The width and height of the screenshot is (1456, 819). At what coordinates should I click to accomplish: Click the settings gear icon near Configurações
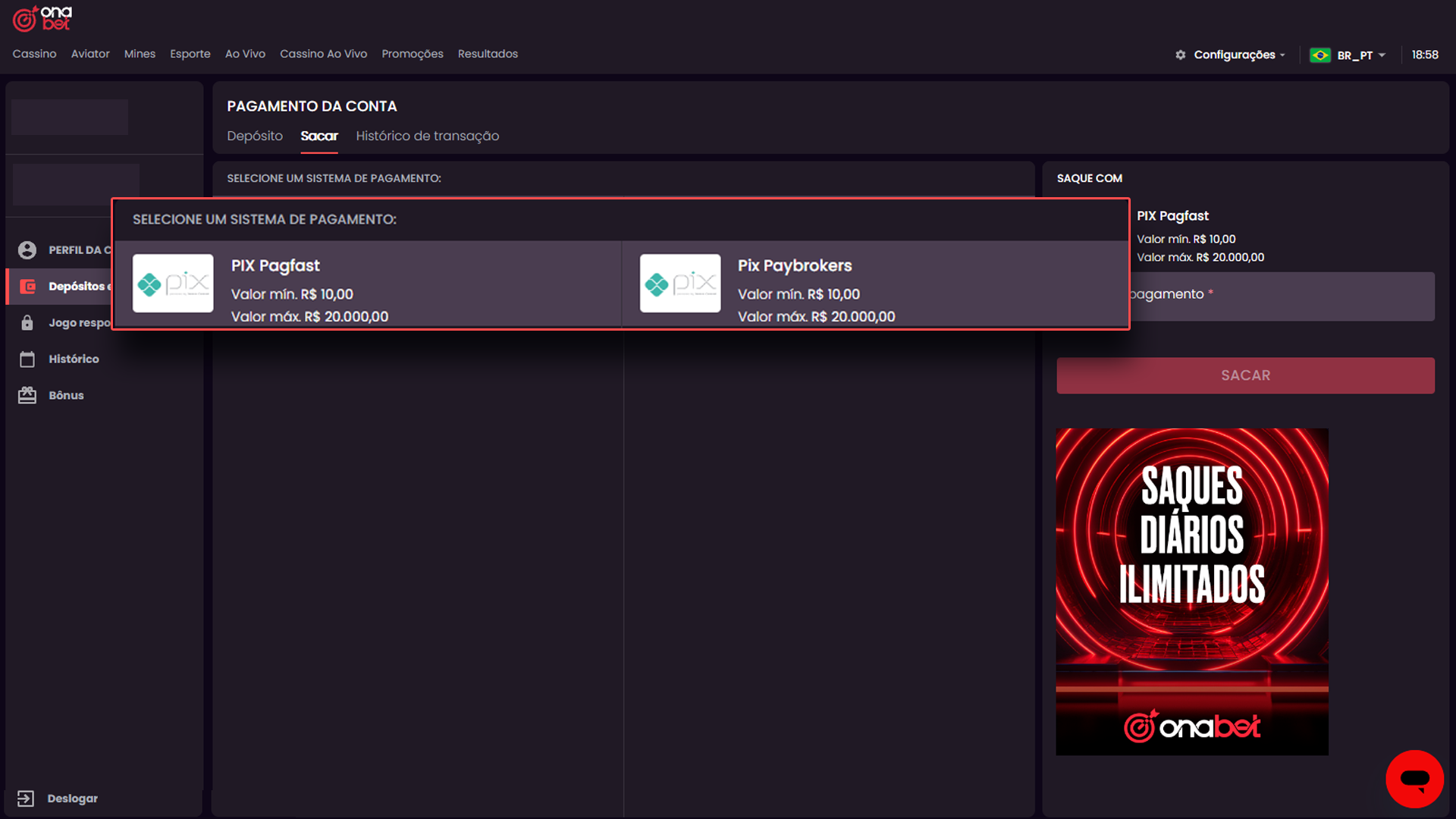[1181, 55]
